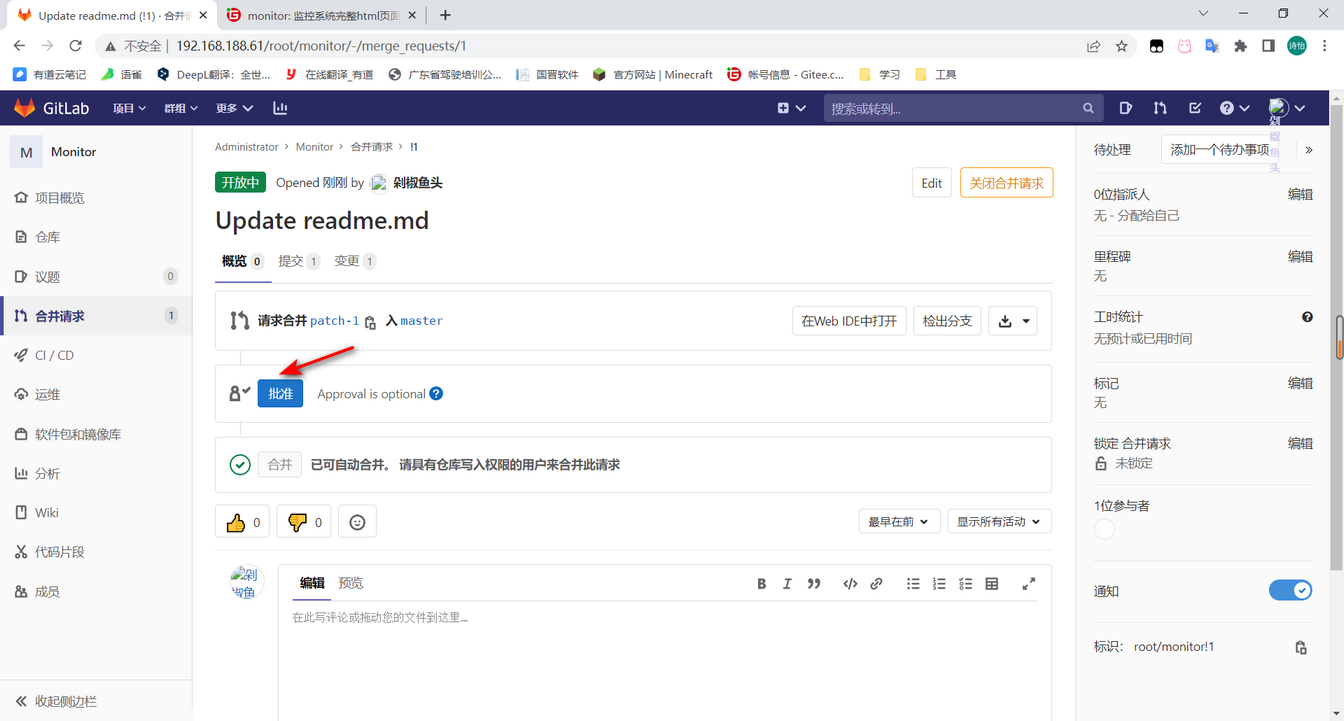Viewport: 1344px width, 721px height.
Task: Expand the download options arrow
Action: coord(1026,321)
